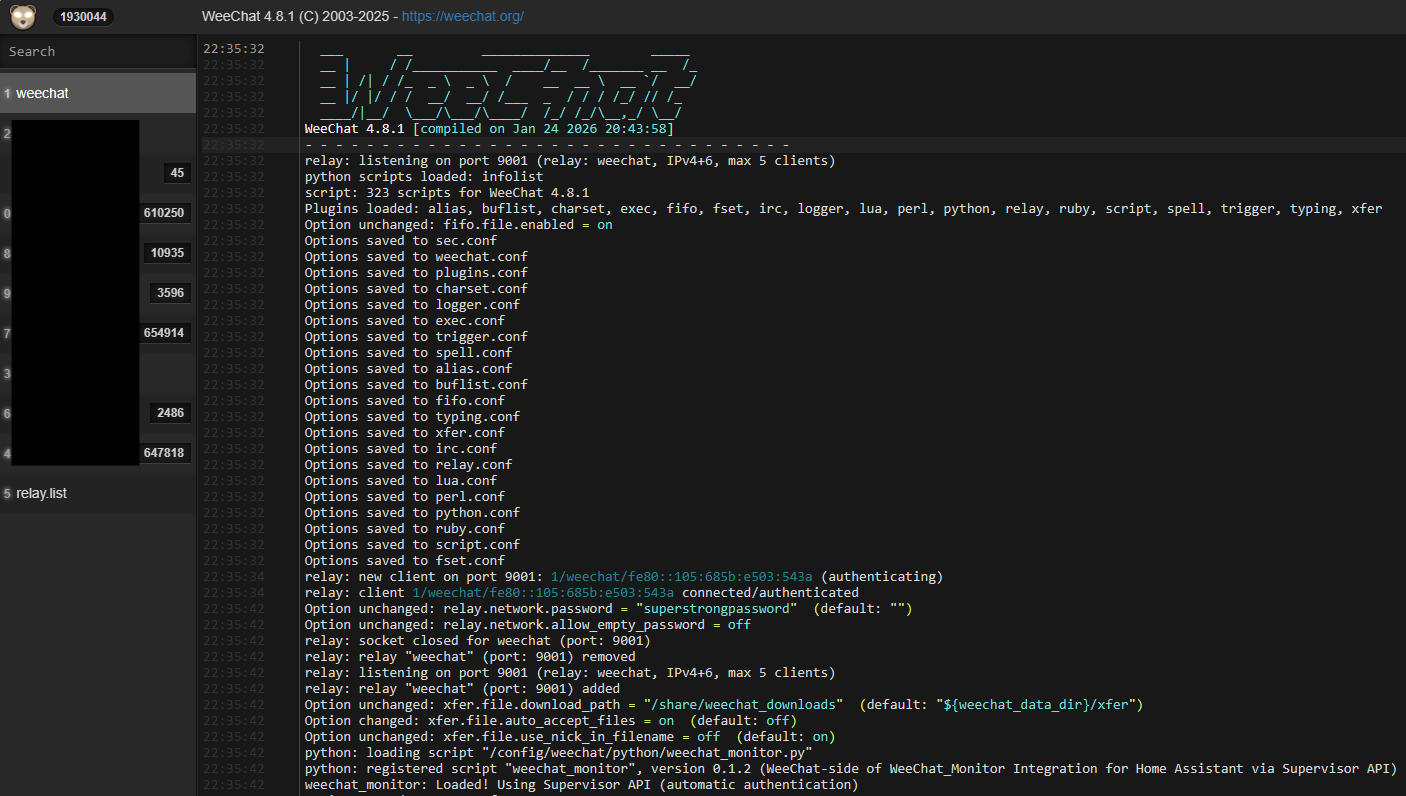
Task: Click the 2486 unread badge
Action: click(x=171, y=413)
